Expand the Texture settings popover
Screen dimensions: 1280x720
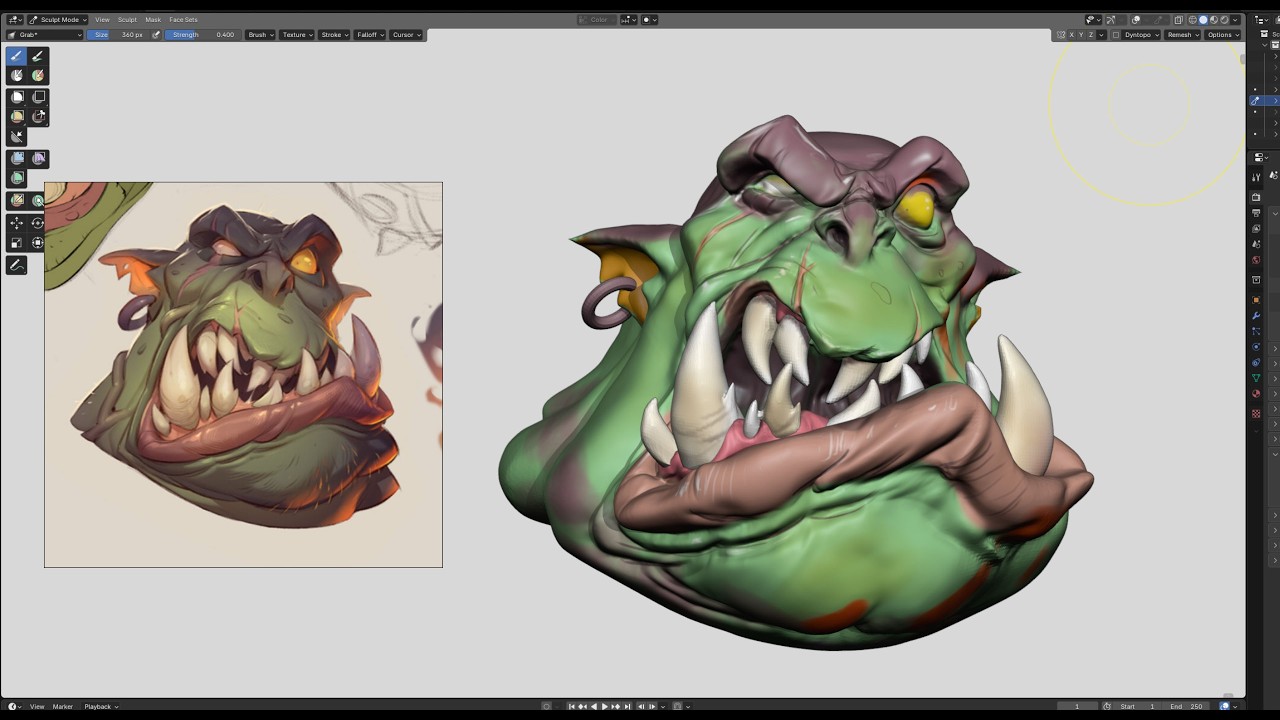coord(297,35)
